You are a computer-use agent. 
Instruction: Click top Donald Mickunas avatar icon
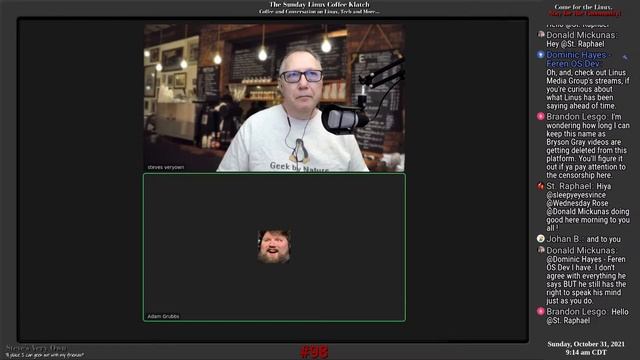(x=541, y=35)
